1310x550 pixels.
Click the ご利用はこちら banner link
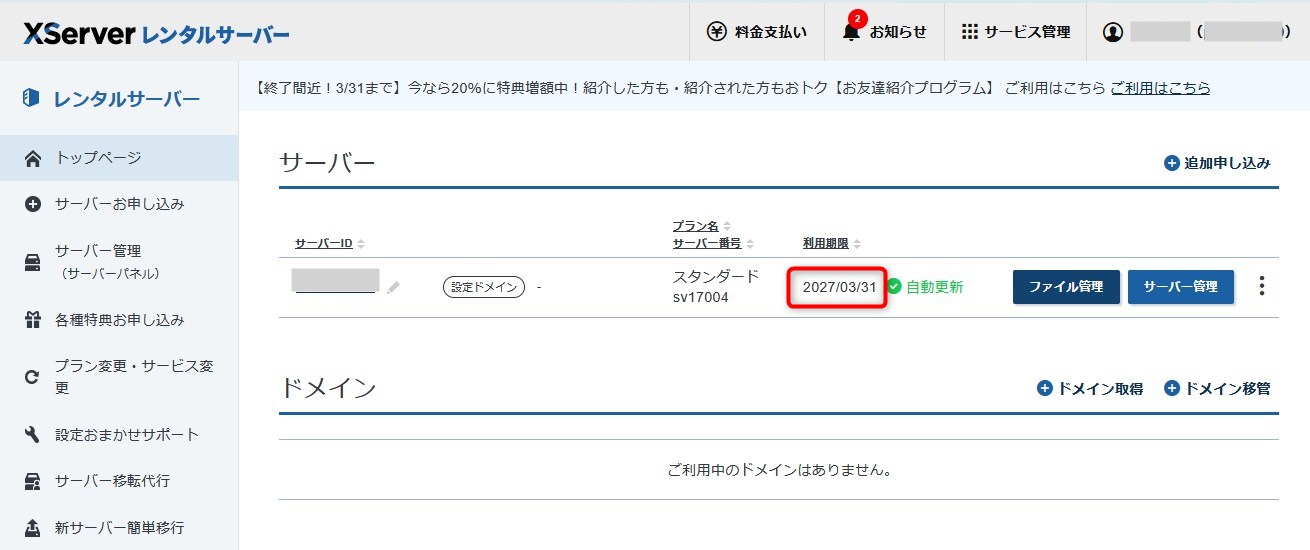pyautogui.click(x=1160, y=88)
